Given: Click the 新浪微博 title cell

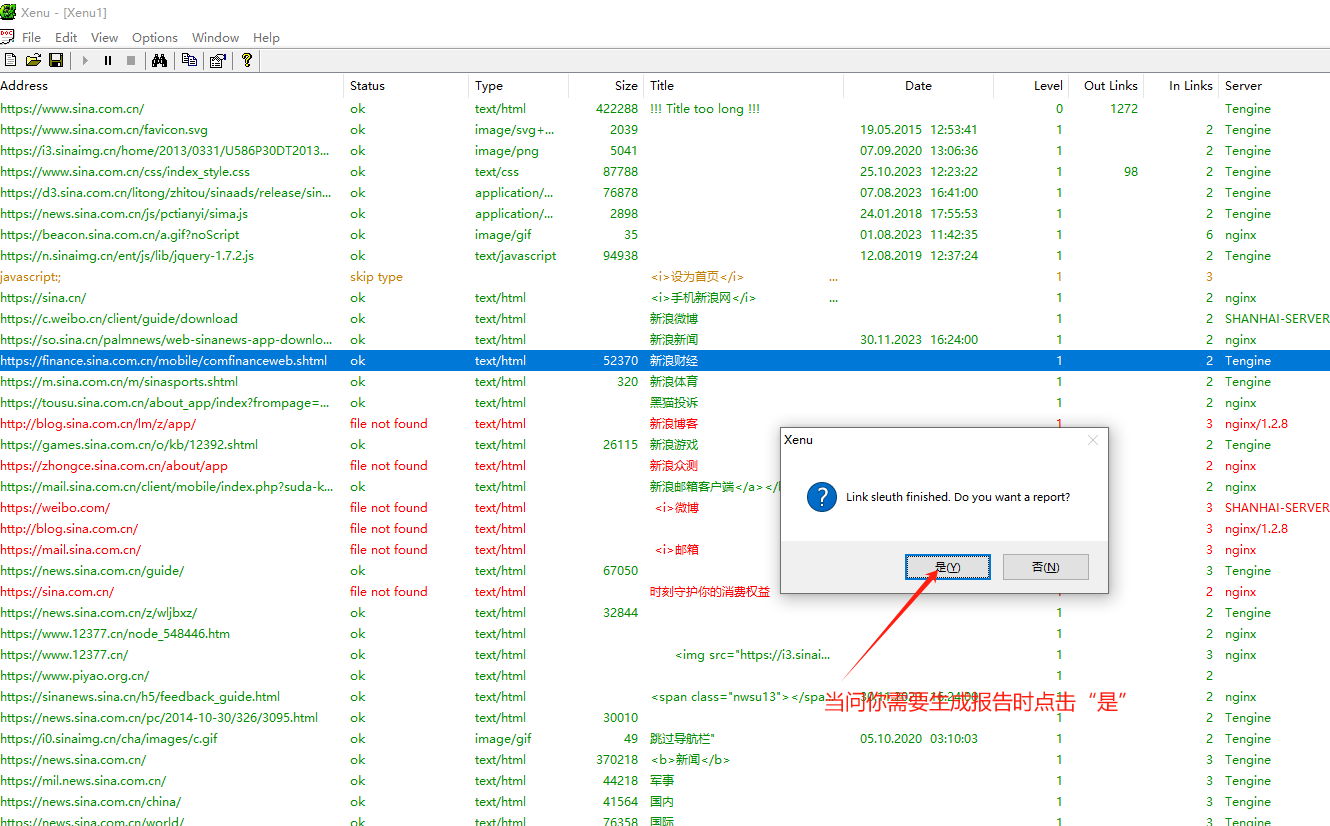Looking at the screenshot, I should pos(674,319).
